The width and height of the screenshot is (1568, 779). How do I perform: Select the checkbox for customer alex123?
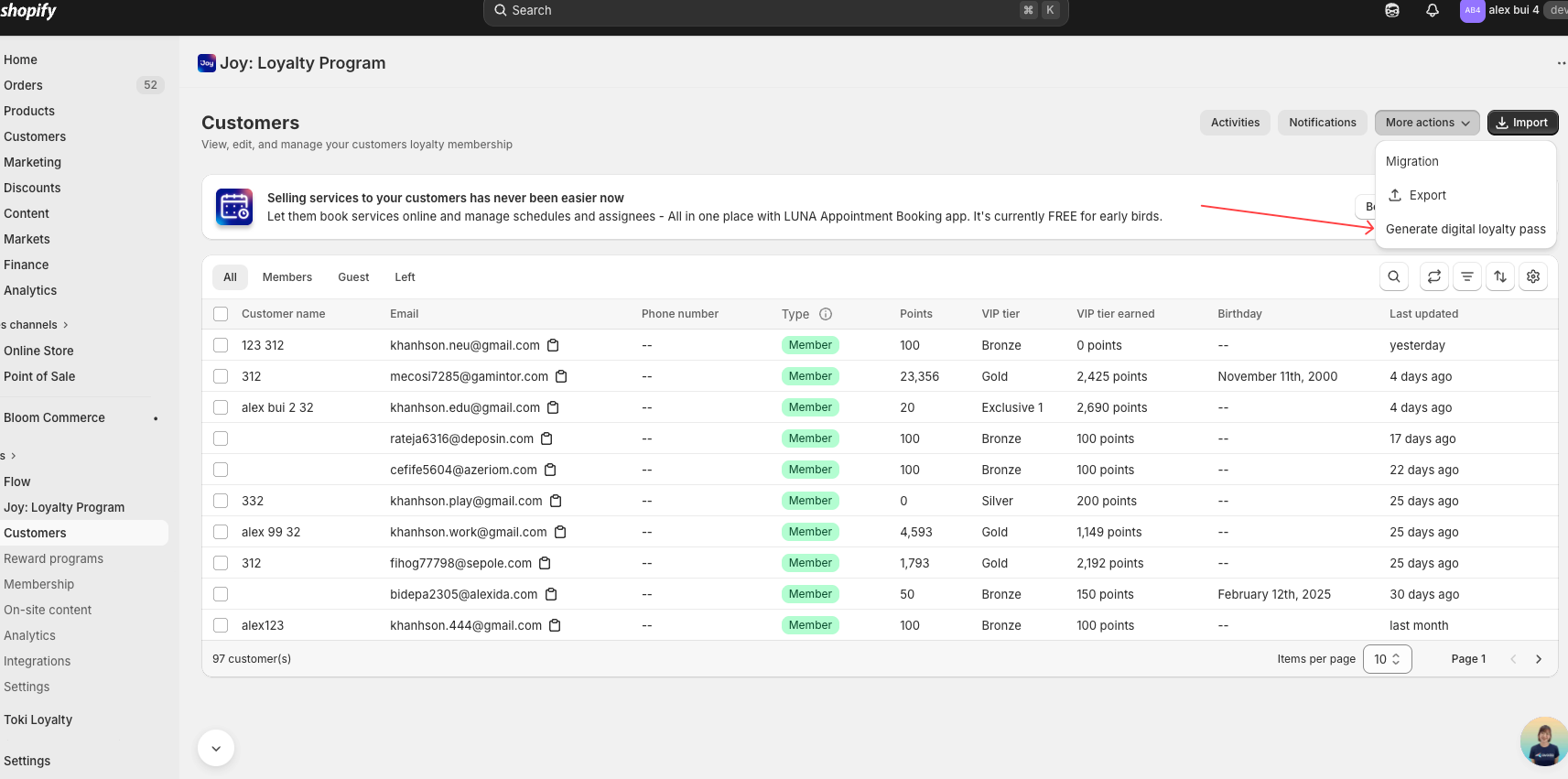tap(221, 625)
